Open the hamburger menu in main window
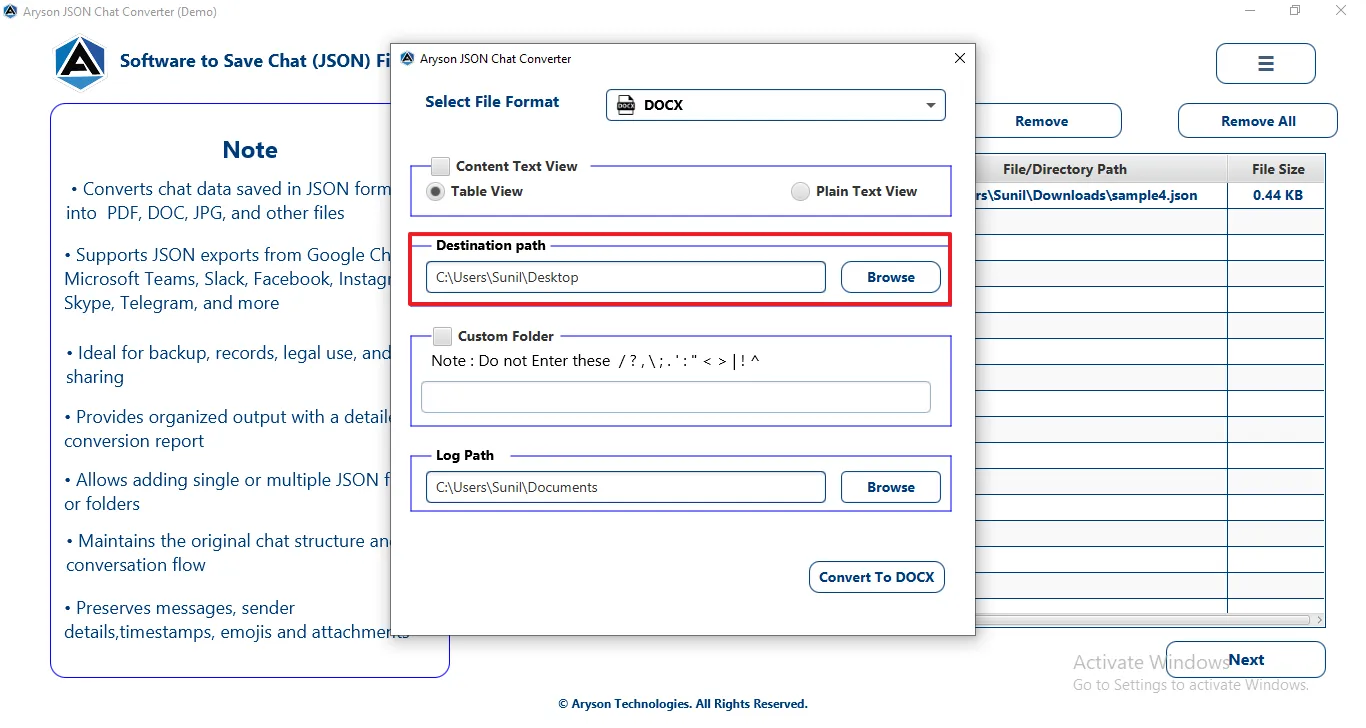1366x728 pixels. pos(1265,64)
